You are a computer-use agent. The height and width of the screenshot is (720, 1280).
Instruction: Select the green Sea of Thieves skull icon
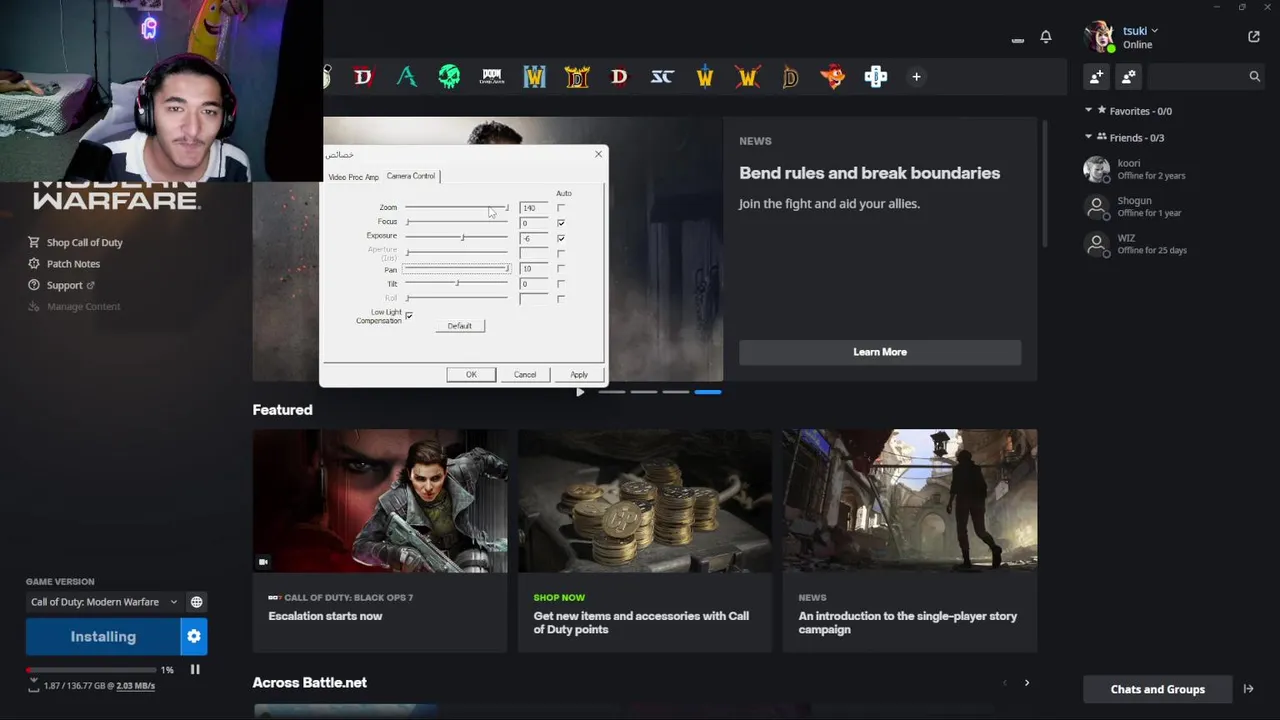click(x=449, y=77)
